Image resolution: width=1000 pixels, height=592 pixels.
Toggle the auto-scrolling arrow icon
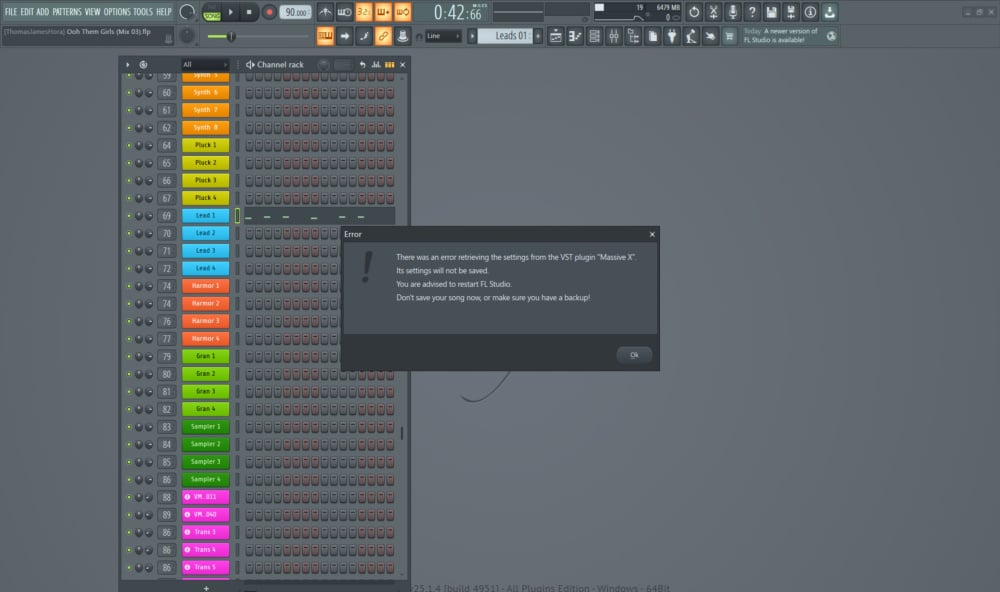point(345,36)
